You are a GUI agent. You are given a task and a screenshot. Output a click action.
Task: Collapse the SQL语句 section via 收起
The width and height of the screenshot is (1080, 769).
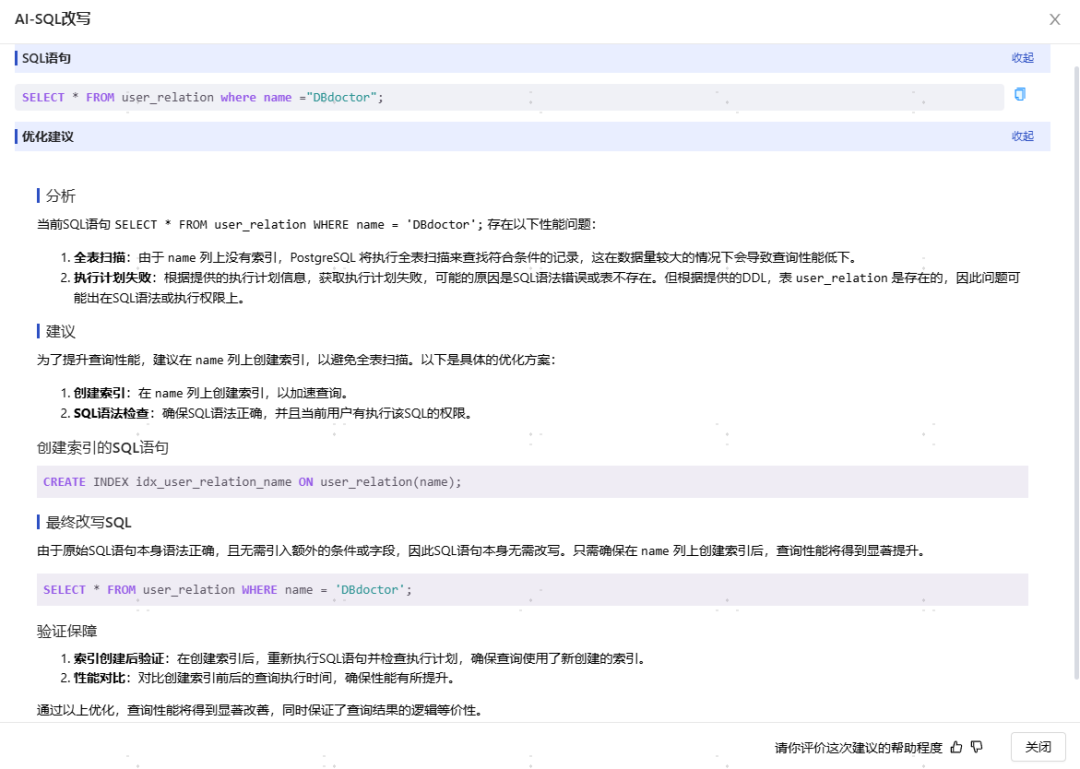tap(1022, 58)
